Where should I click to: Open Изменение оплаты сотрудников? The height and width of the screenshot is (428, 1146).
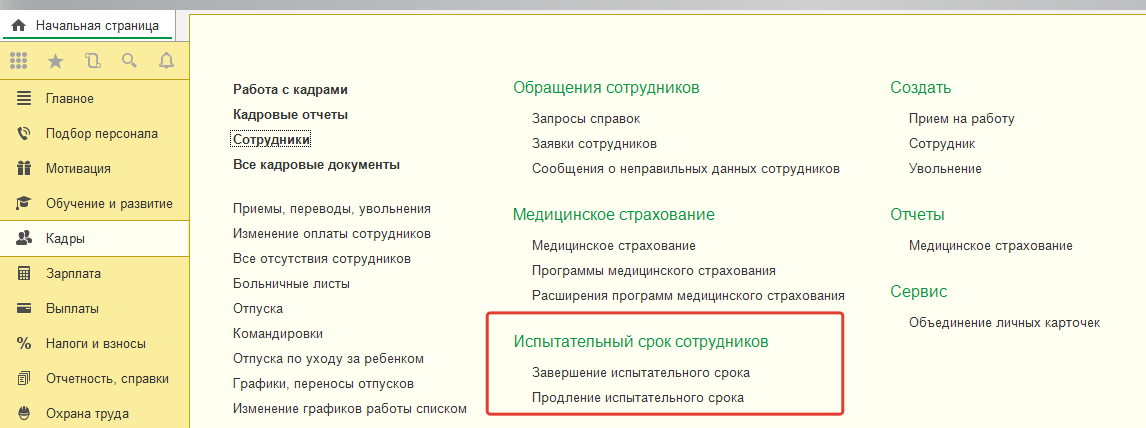pos(332,234)
